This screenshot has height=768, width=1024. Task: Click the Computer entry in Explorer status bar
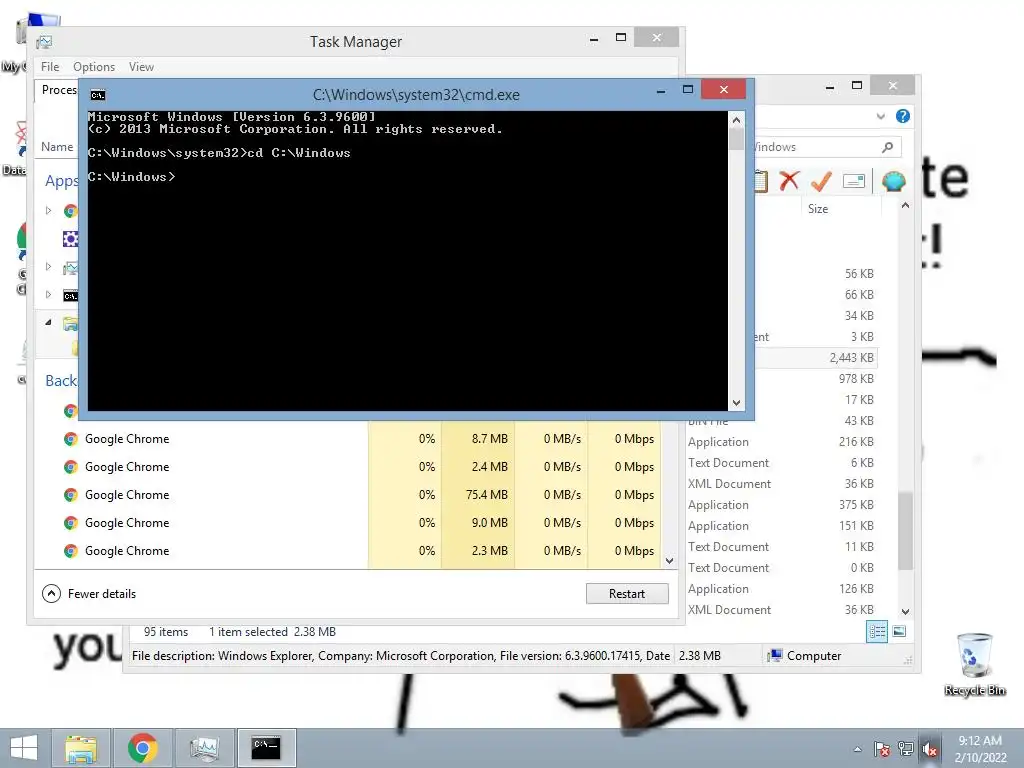point(805,656)
